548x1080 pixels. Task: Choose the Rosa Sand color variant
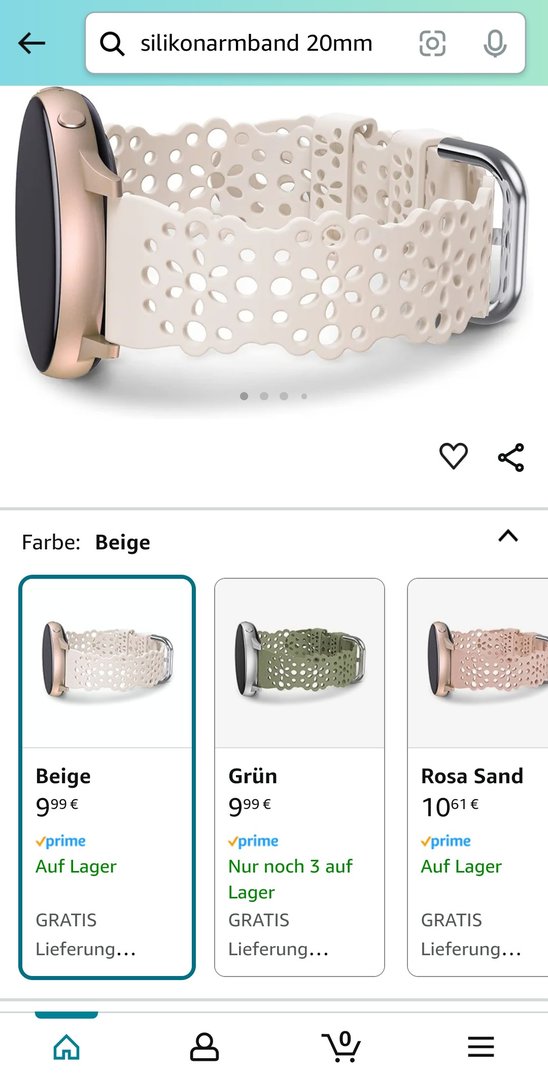point(478,777)
